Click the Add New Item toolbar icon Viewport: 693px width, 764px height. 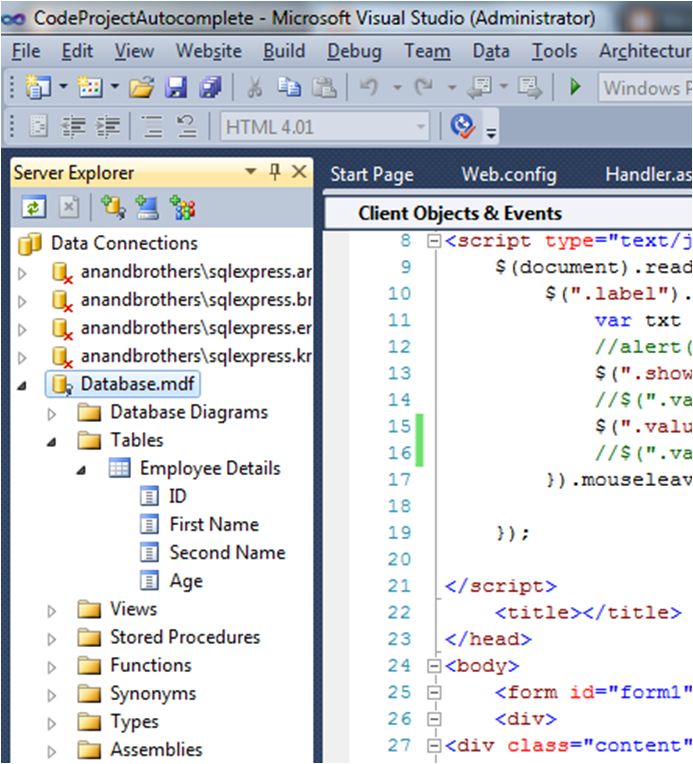click(x=90, y=87)
